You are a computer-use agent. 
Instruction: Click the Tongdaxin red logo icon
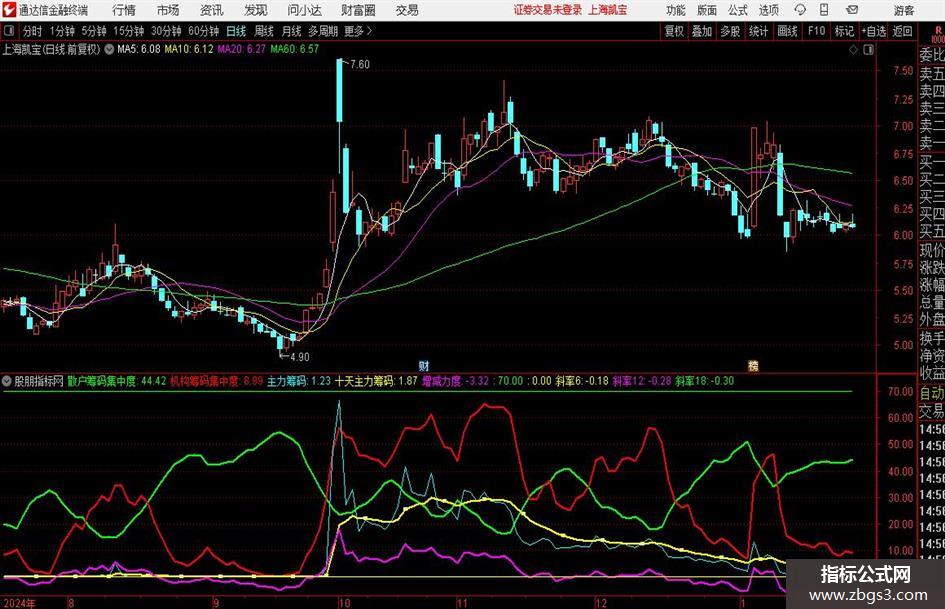point(8,10)
